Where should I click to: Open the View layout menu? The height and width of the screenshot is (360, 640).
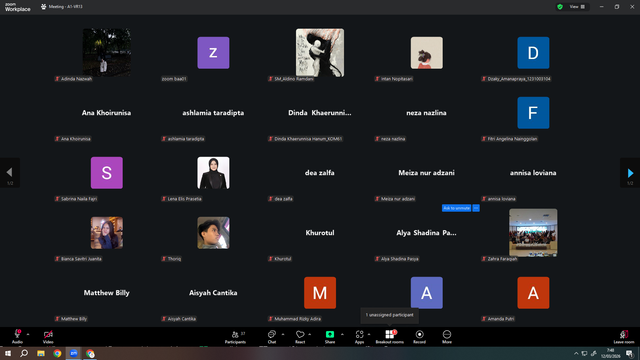[577, 7]
